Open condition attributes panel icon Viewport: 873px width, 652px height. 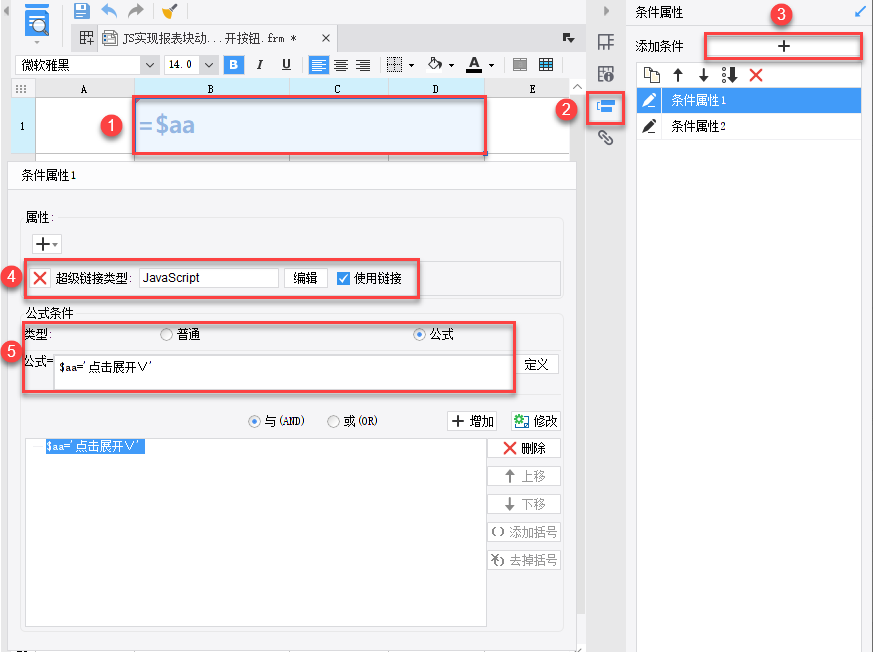606,106
